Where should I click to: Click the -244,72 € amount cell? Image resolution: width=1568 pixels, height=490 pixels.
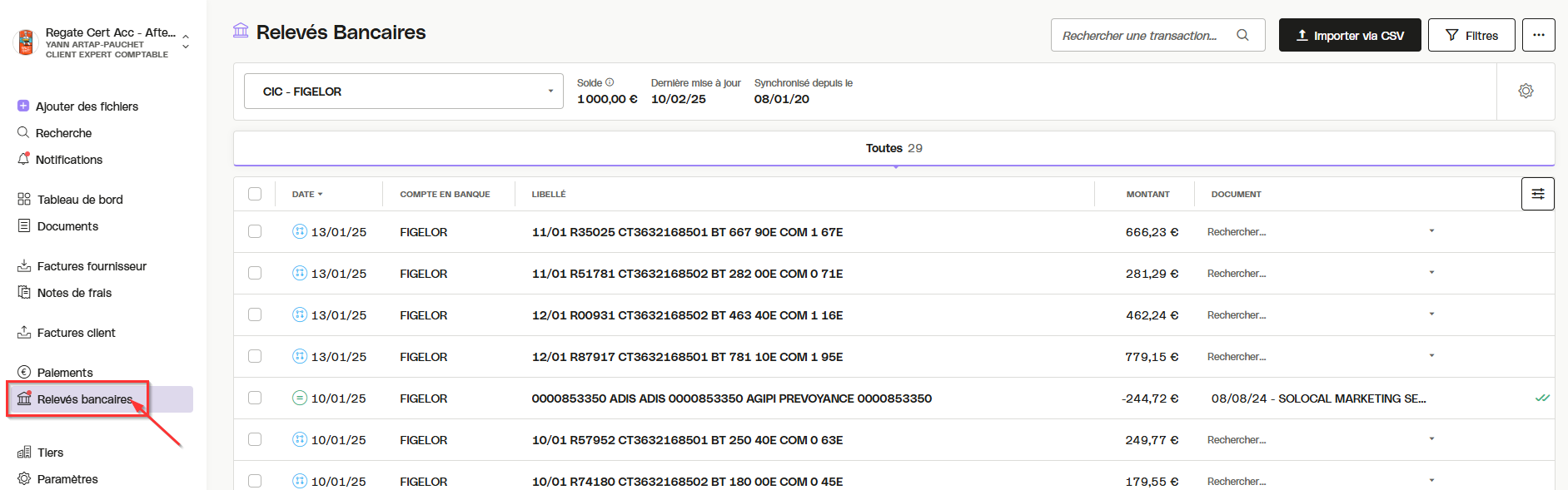pos(1150,398)
